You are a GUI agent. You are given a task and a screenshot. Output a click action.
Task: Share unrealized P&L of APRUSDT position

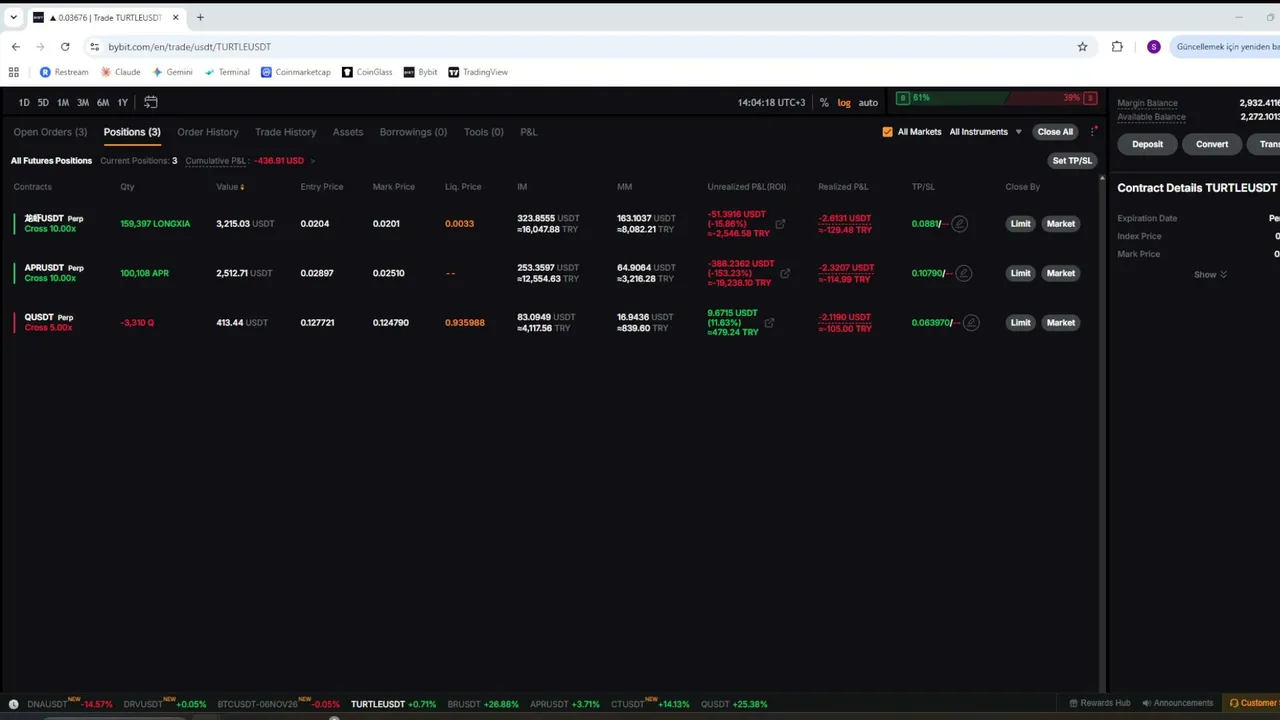click(x=785, y=273)
